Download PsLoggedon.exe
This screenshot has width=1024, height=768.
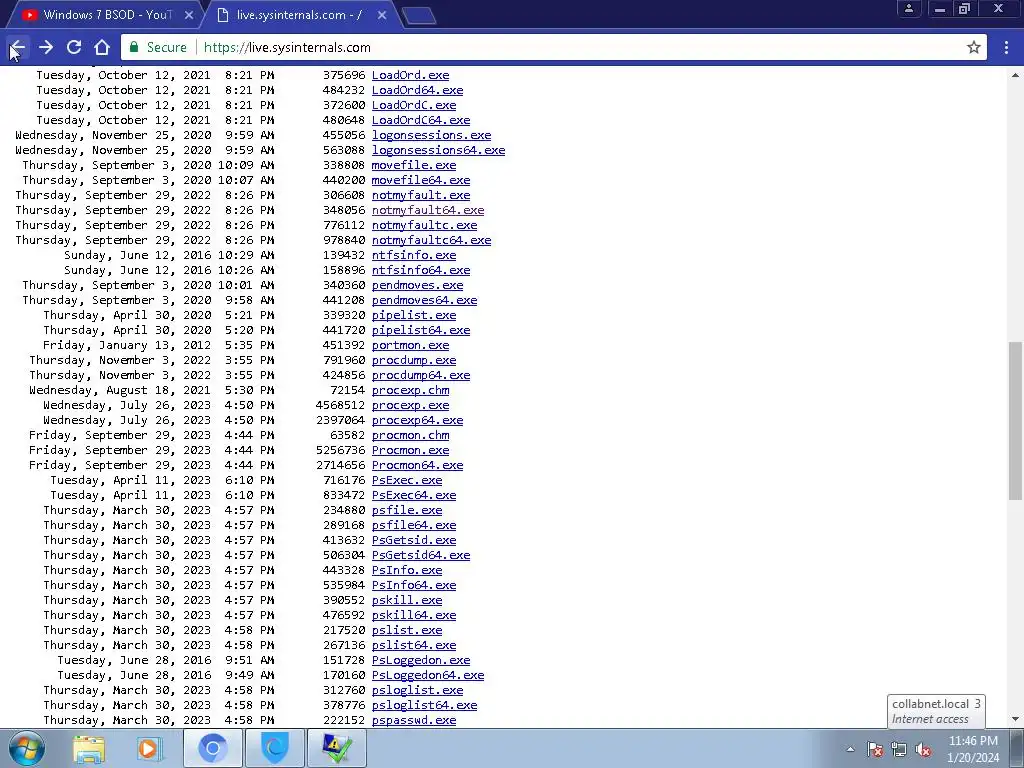421,661
